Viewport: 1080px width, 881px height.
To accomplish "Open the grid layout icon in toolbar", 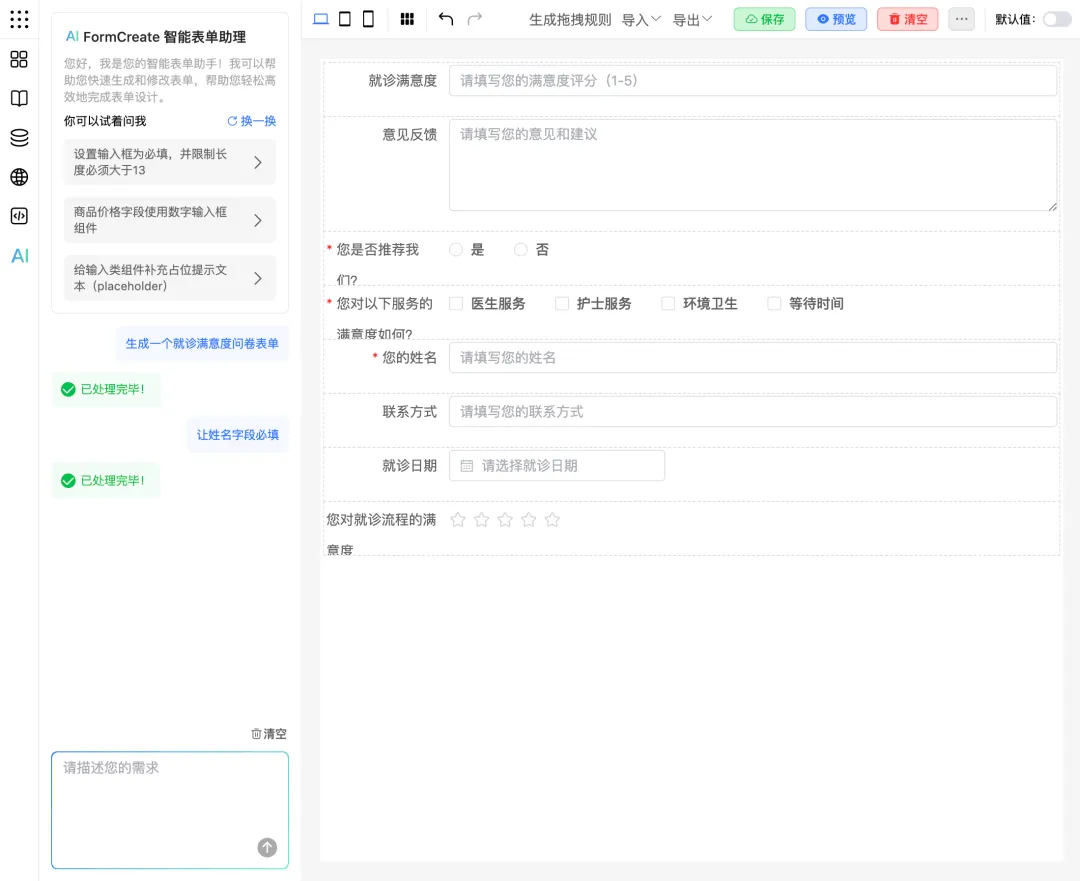I will point(407,18).
